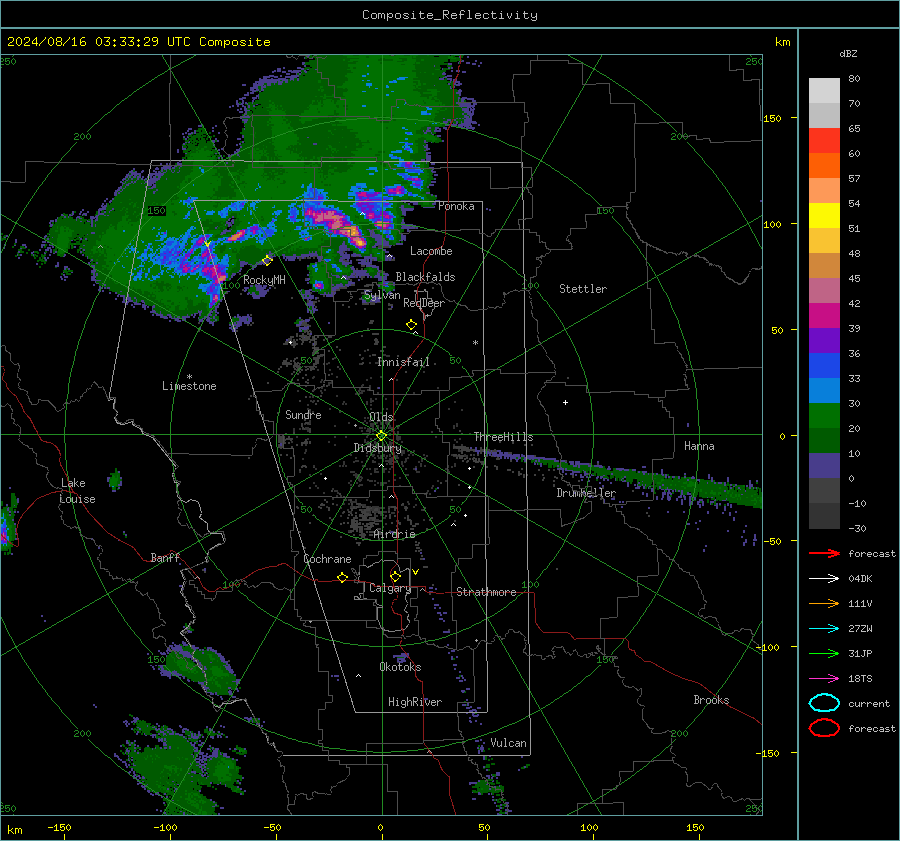900x841 pixels.
Task: Click the red forecast arrow in legend
Action: point(824,553)
